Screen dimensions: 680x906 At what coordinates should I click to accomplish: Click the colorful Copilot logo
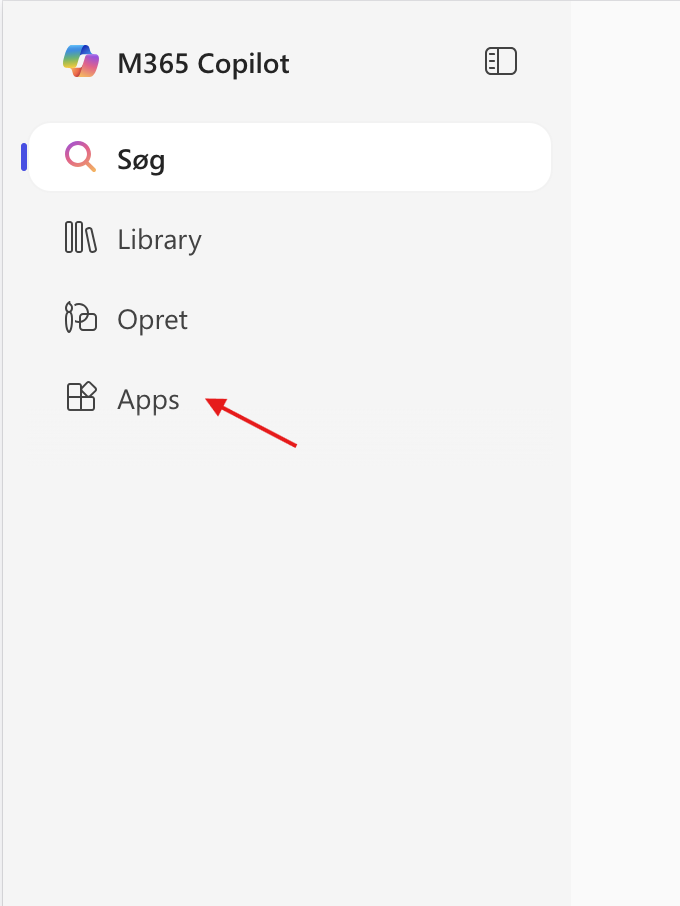[81, 62]
